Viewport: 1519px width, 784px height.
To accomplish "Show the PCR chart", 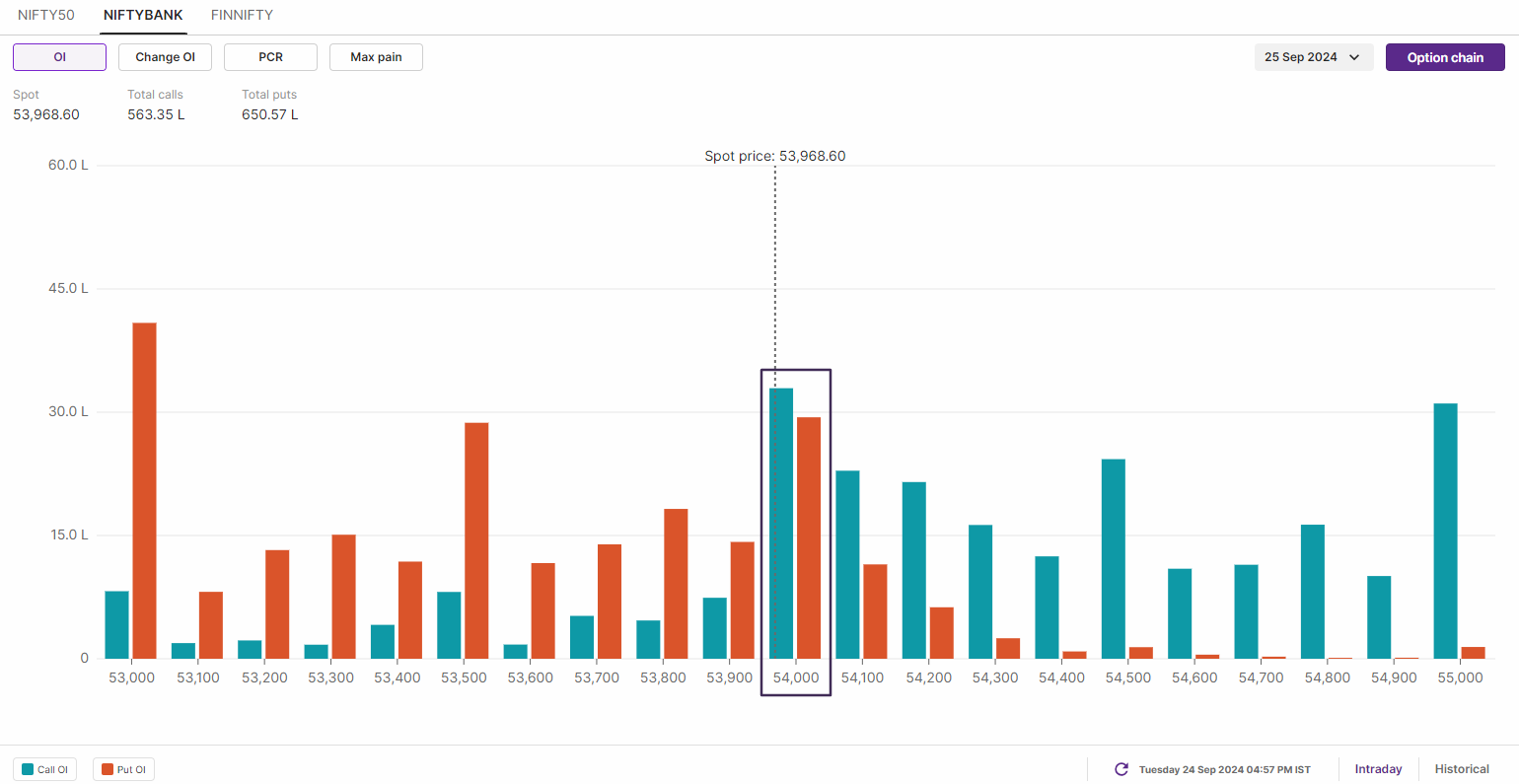I will 270,57.
